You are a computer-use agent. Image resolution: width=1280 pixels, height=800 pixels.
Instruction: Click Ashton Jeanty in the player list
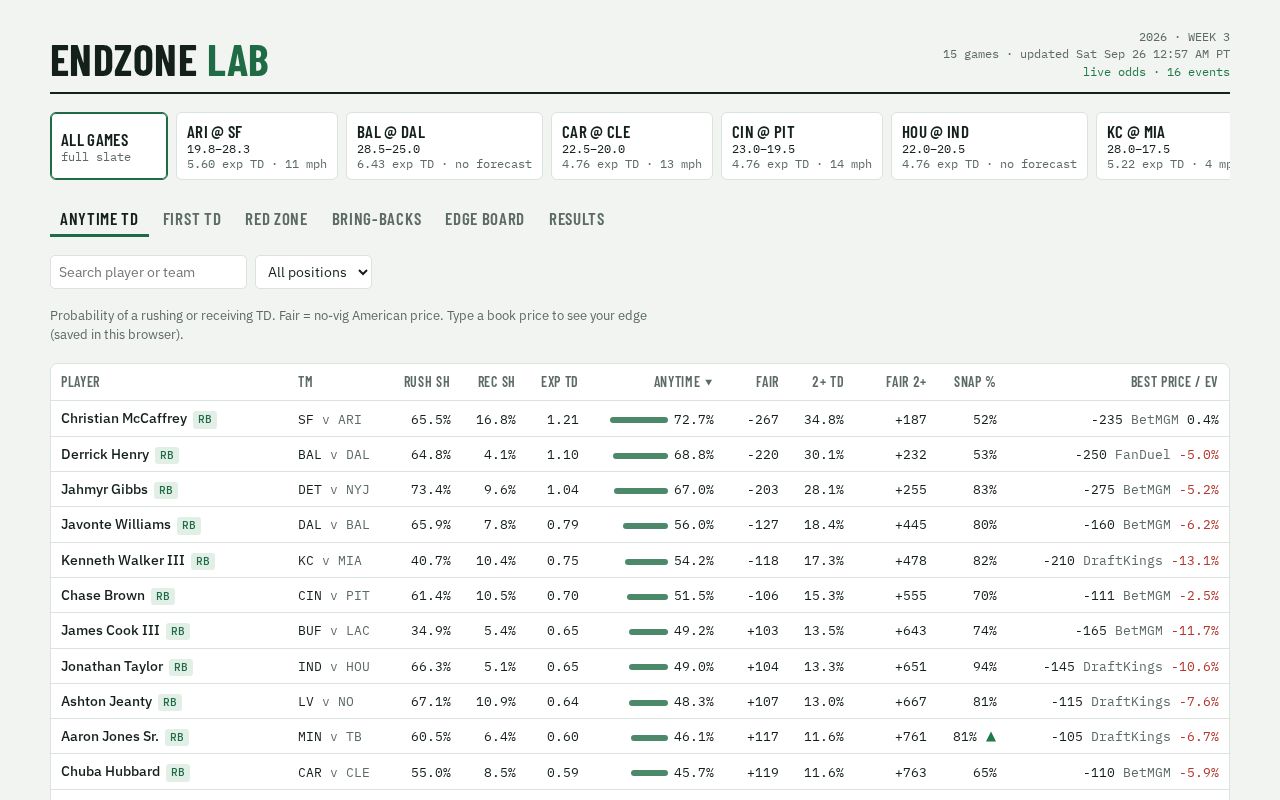point(106,701)
